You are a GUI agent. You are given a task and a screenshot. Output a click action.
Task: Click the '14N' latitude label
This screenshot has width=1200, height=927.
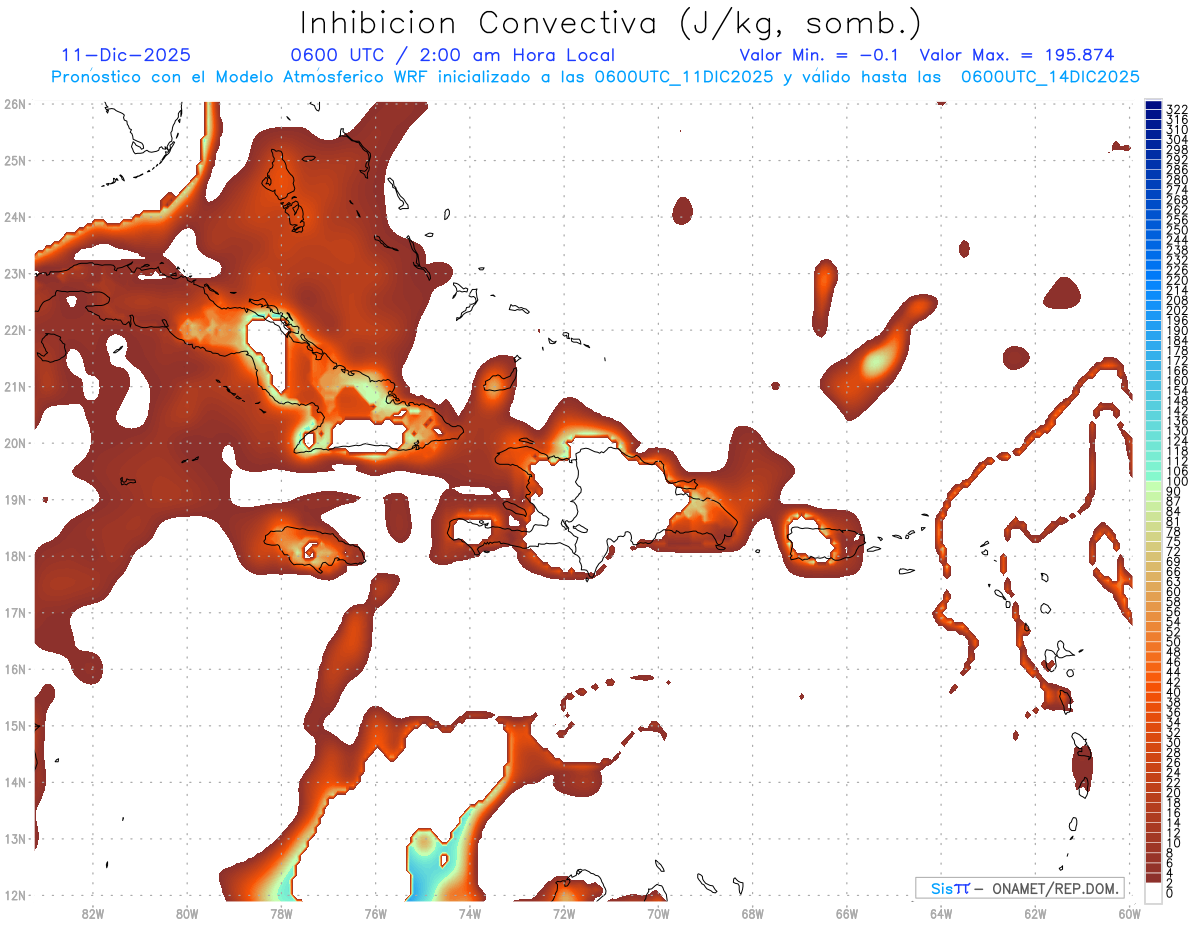[15, 782]
